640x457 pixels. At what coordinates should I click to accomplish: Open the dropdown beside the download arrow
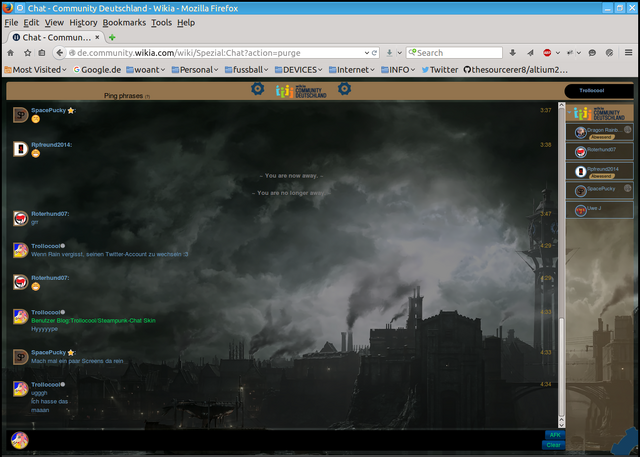400,53
